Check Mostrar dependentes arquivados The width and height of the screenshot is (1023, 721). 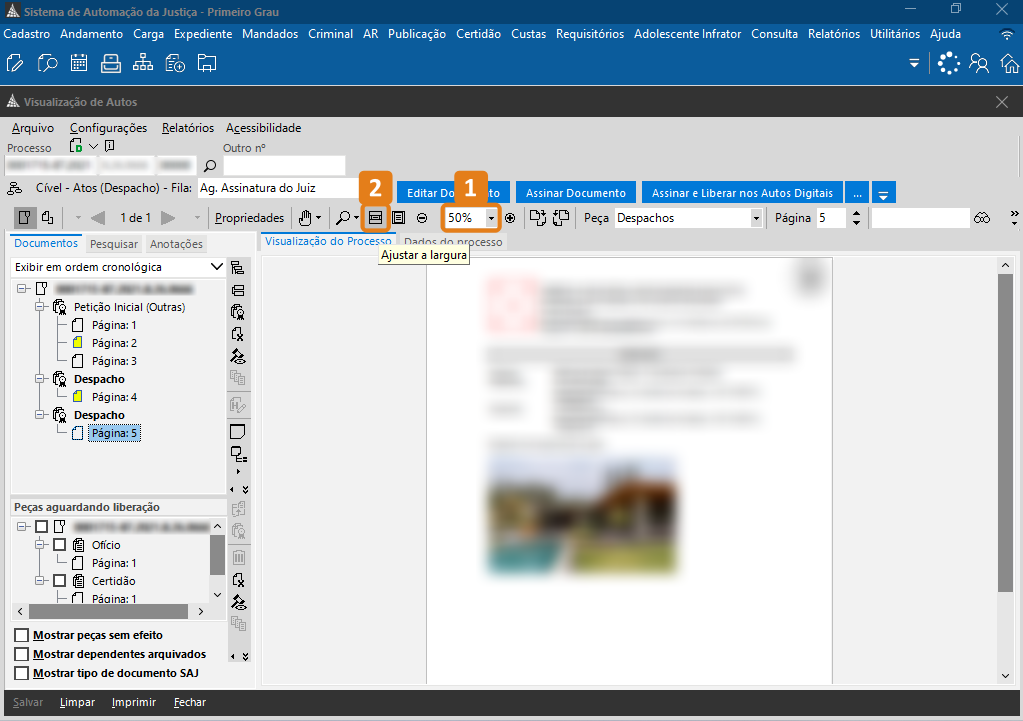click(22, 654)
